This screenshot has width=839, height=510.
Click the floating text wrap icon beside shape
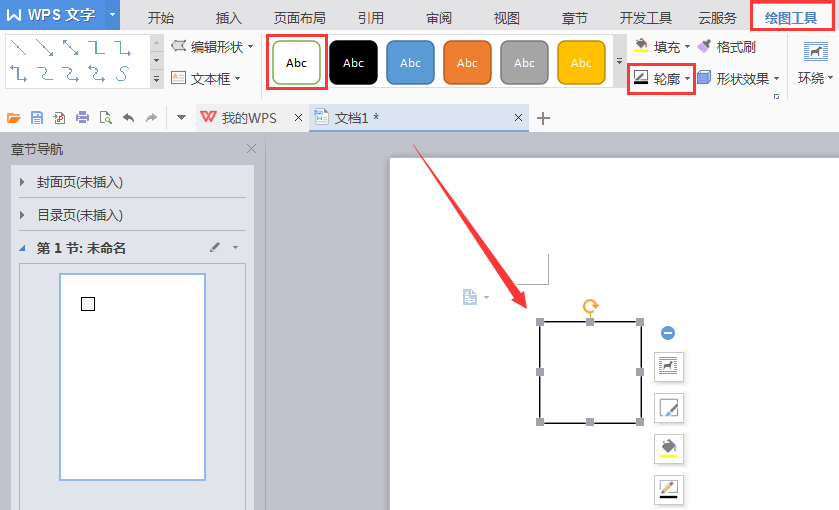pos(668,367)
